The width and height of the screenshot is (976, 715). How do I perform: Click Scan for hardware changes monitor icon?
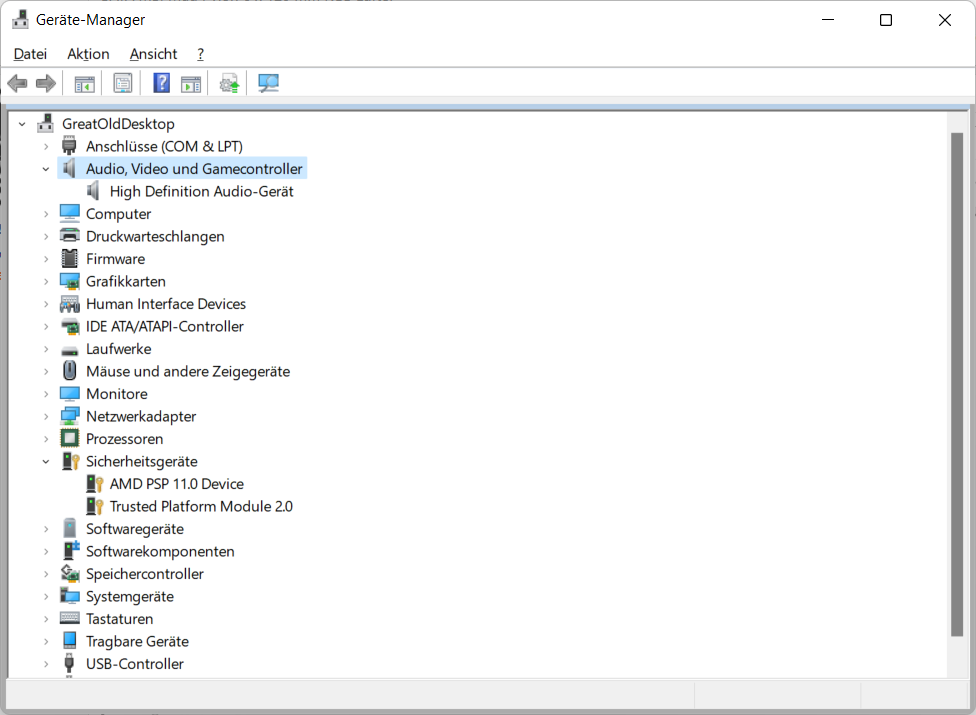coord(268,83)
